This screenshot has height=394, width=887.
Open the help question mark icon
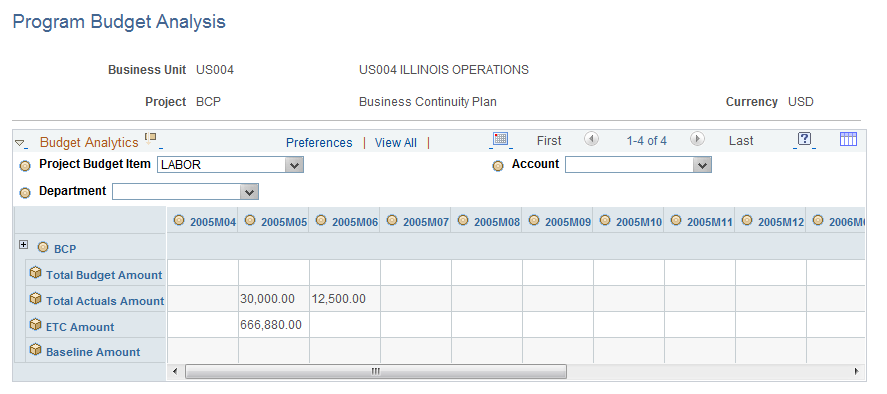coord(804,139)
